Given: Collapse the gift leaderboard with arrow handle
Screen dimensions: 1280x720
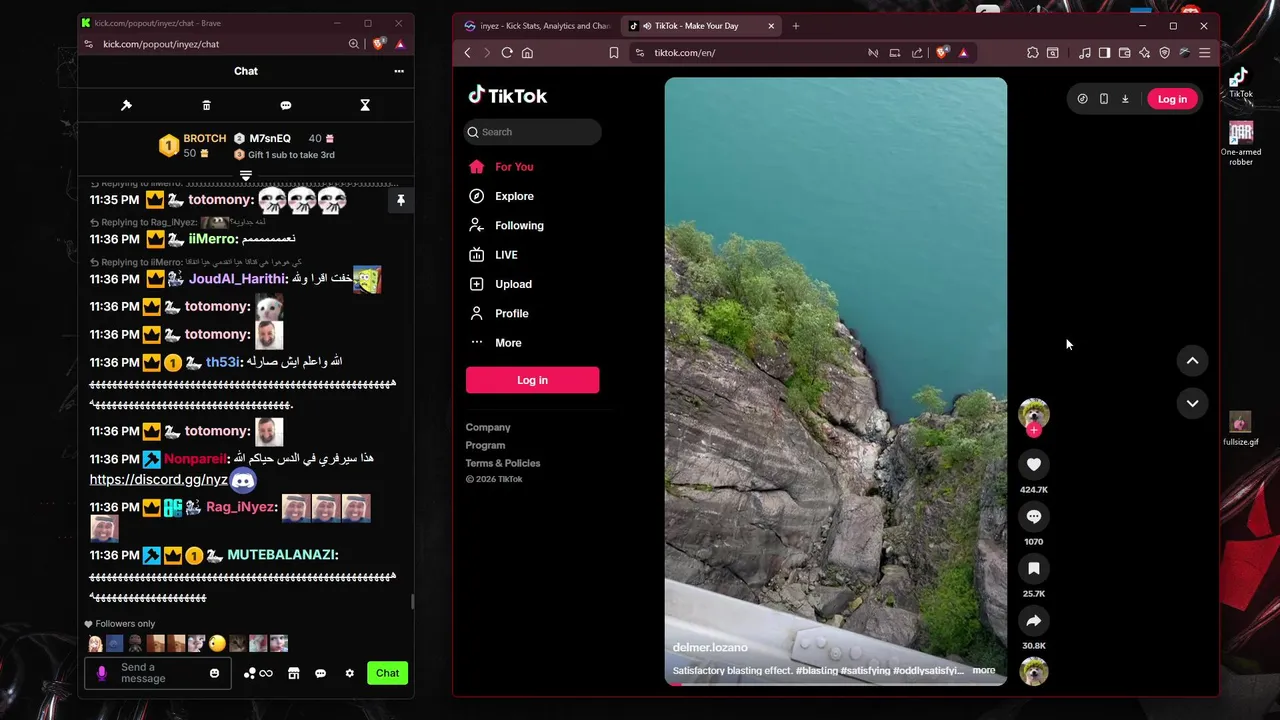Looking at the screenshot, I should pyautogui.click(x=246, y=175).
